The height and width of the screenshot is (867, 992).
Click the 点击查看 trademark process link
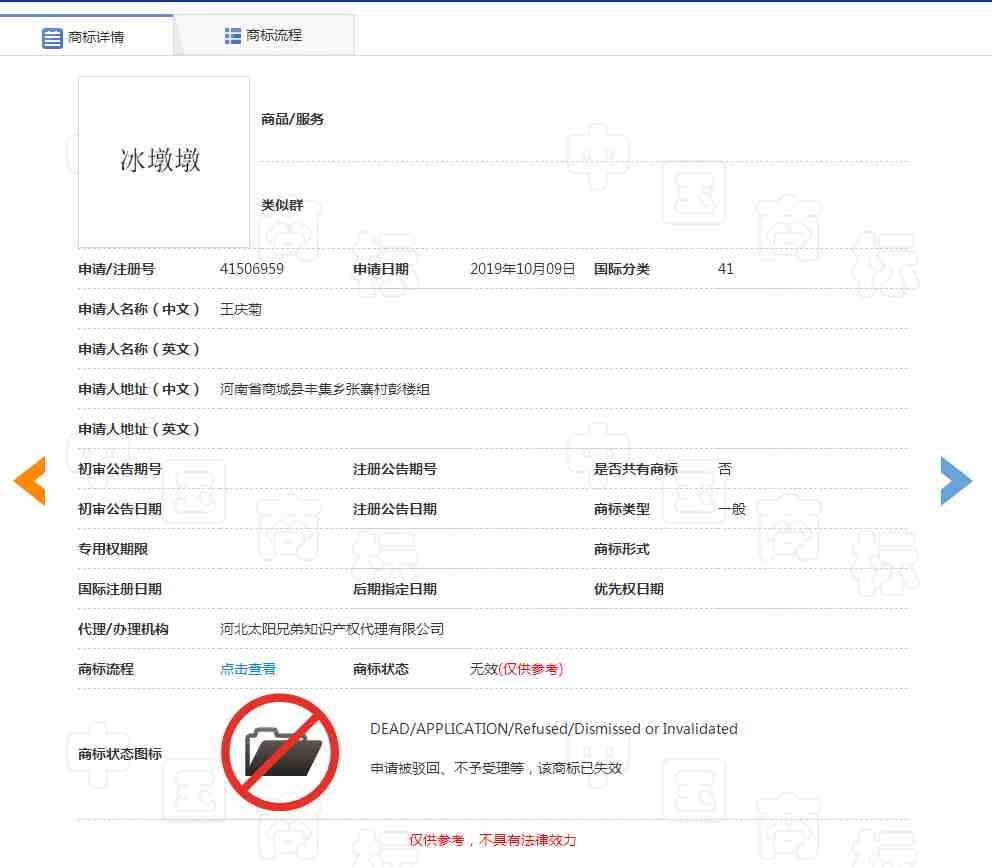248,669
